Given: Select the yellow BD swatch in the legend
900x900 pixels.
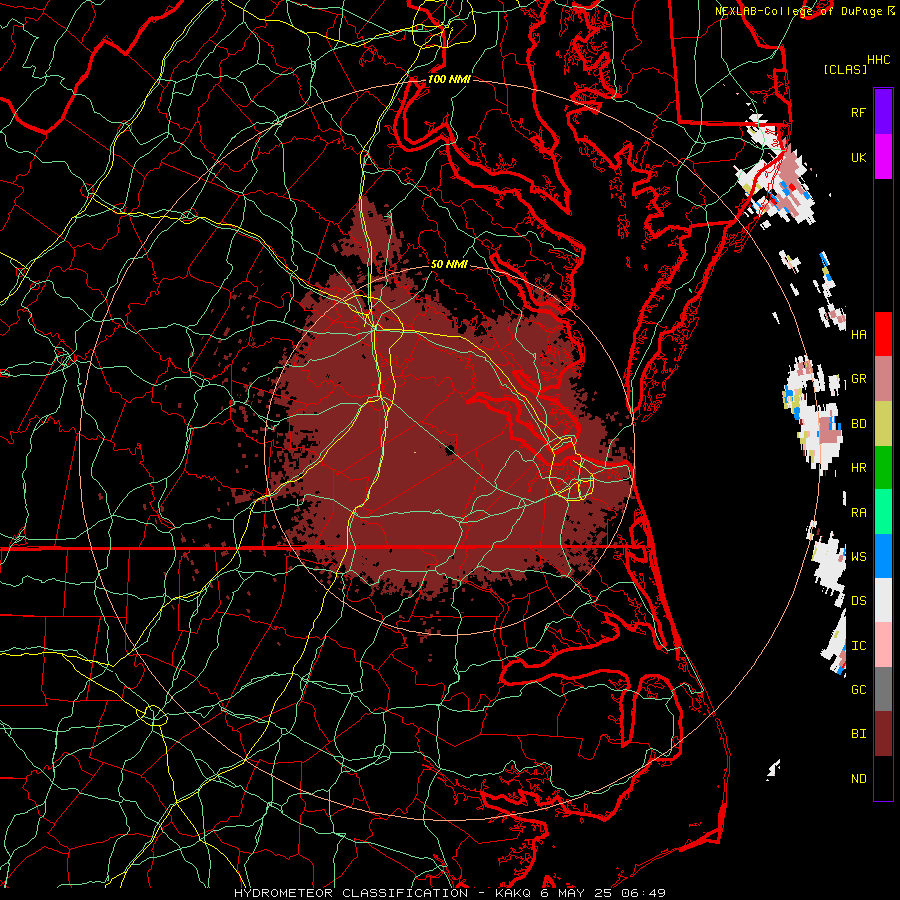Looking at the screenshot, I should (883, 424).
